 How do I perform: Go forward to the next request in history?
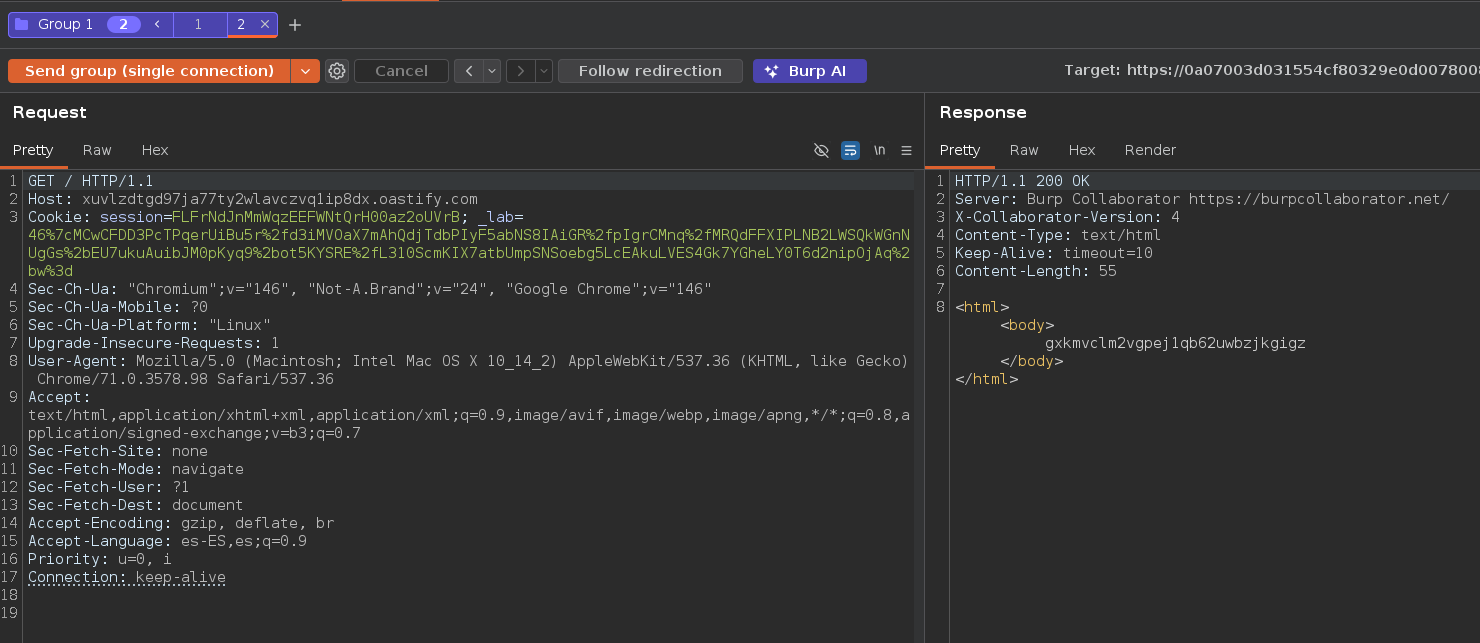click(520, 71)
